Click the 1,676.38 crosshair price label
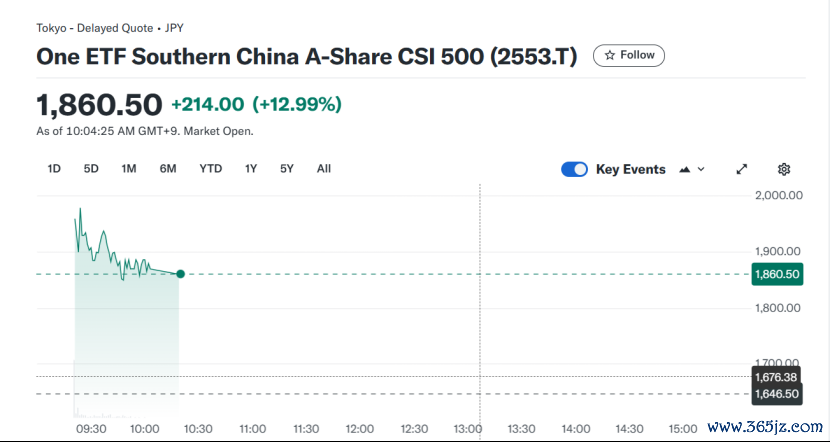Viewport: 830px width, 442px height. pyautogui.click(x=777, y=376)
